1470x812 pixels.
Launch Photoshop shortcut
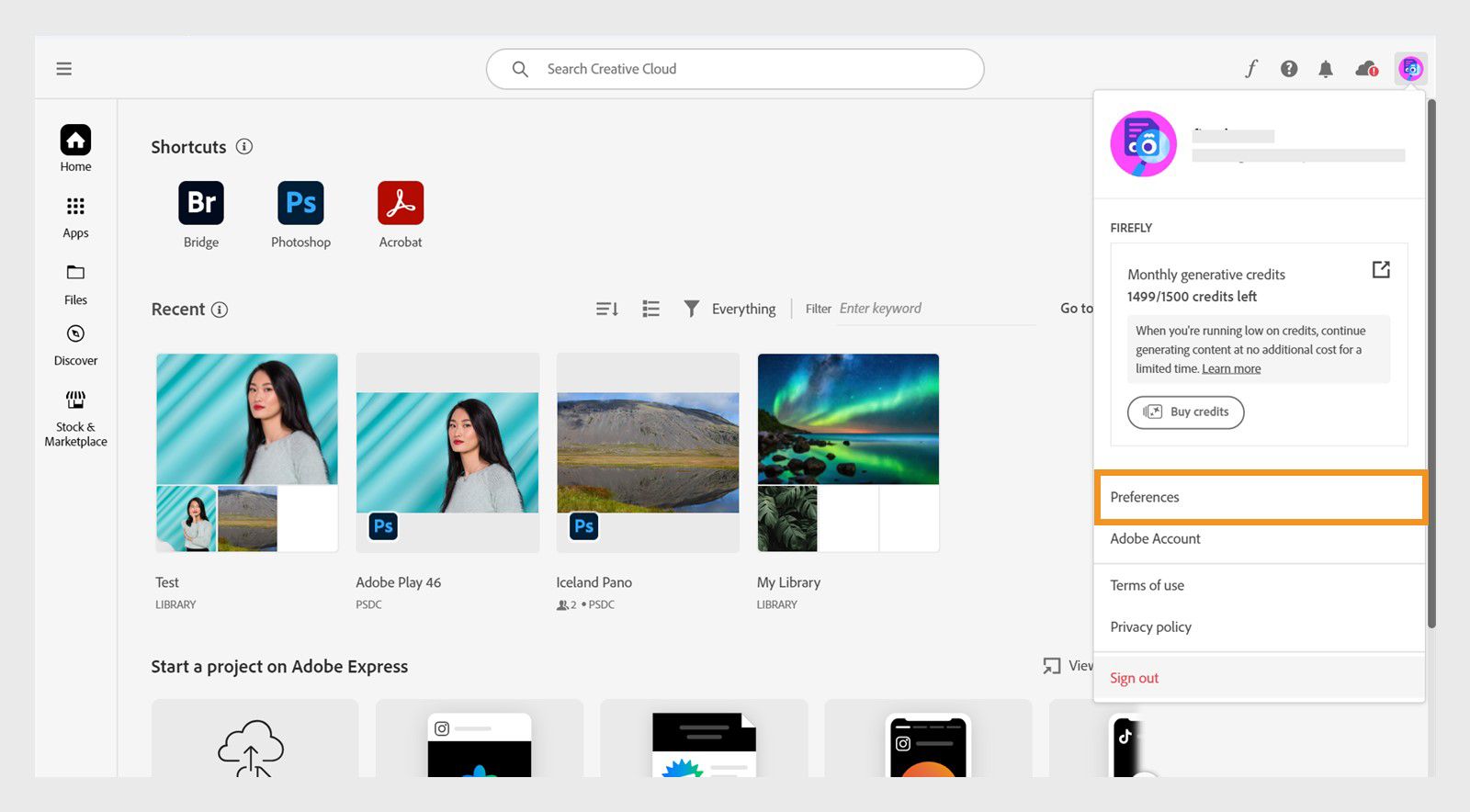300,215
